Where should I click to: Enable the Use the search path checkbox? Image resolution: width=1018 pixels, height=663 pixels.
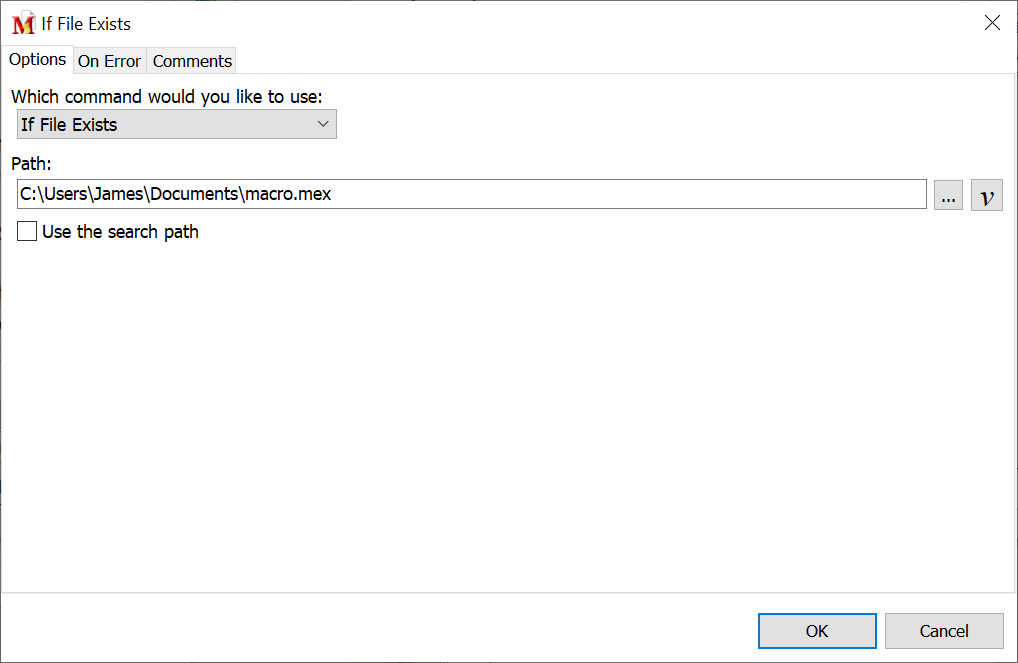pyautogui.click(x=27, y=232)
